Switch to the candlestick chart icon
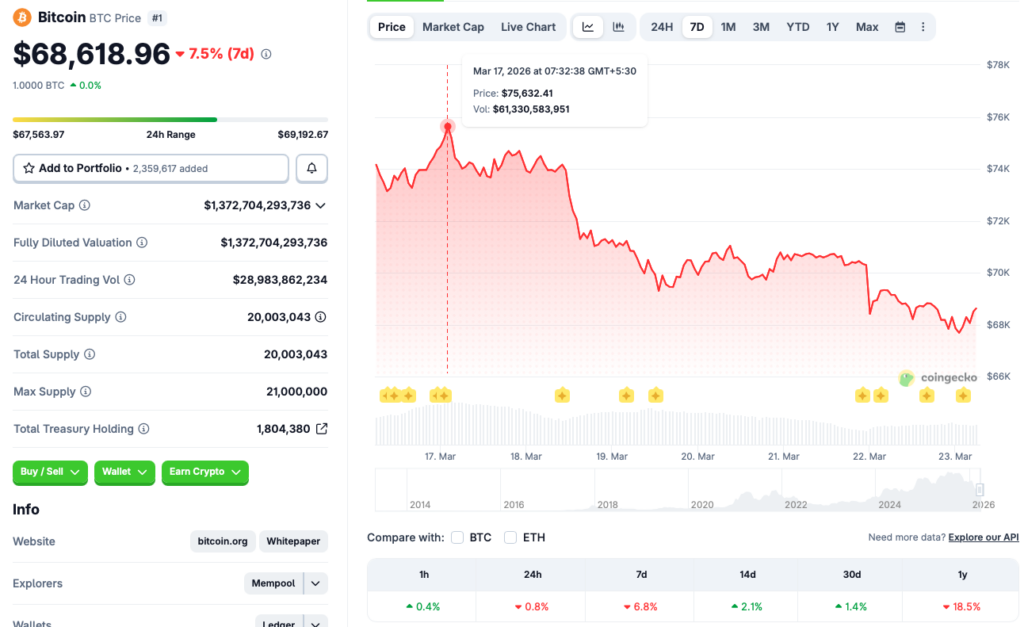The height and width of the screenshot is (627, 1024). point(618,27)
